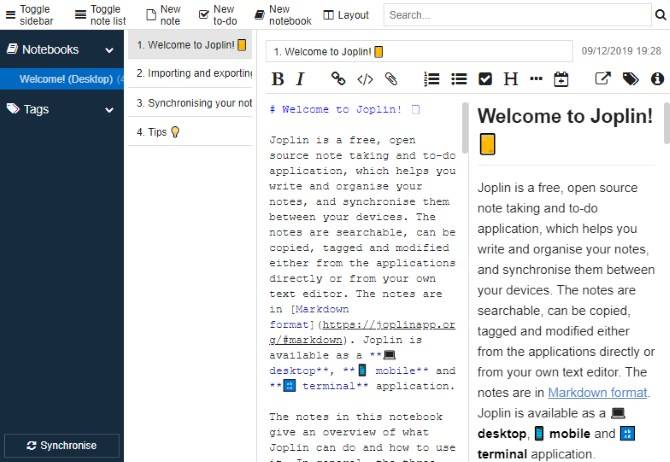The width and height of the screenshot is (670, 462).
Task: Open note 3. Synchronising your notes
Action: (x=190, y=103)
